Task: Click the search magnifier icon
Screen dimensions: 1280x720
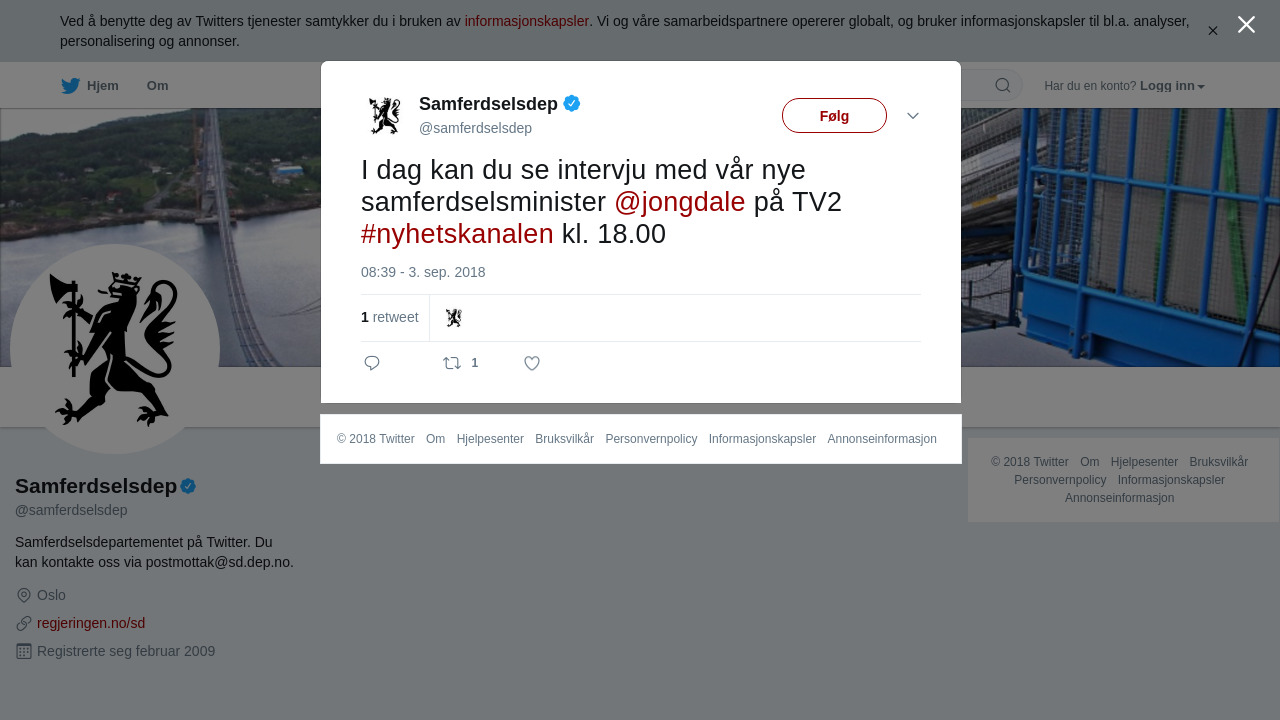Action: pyautogui.click(x=1003, y=85)
